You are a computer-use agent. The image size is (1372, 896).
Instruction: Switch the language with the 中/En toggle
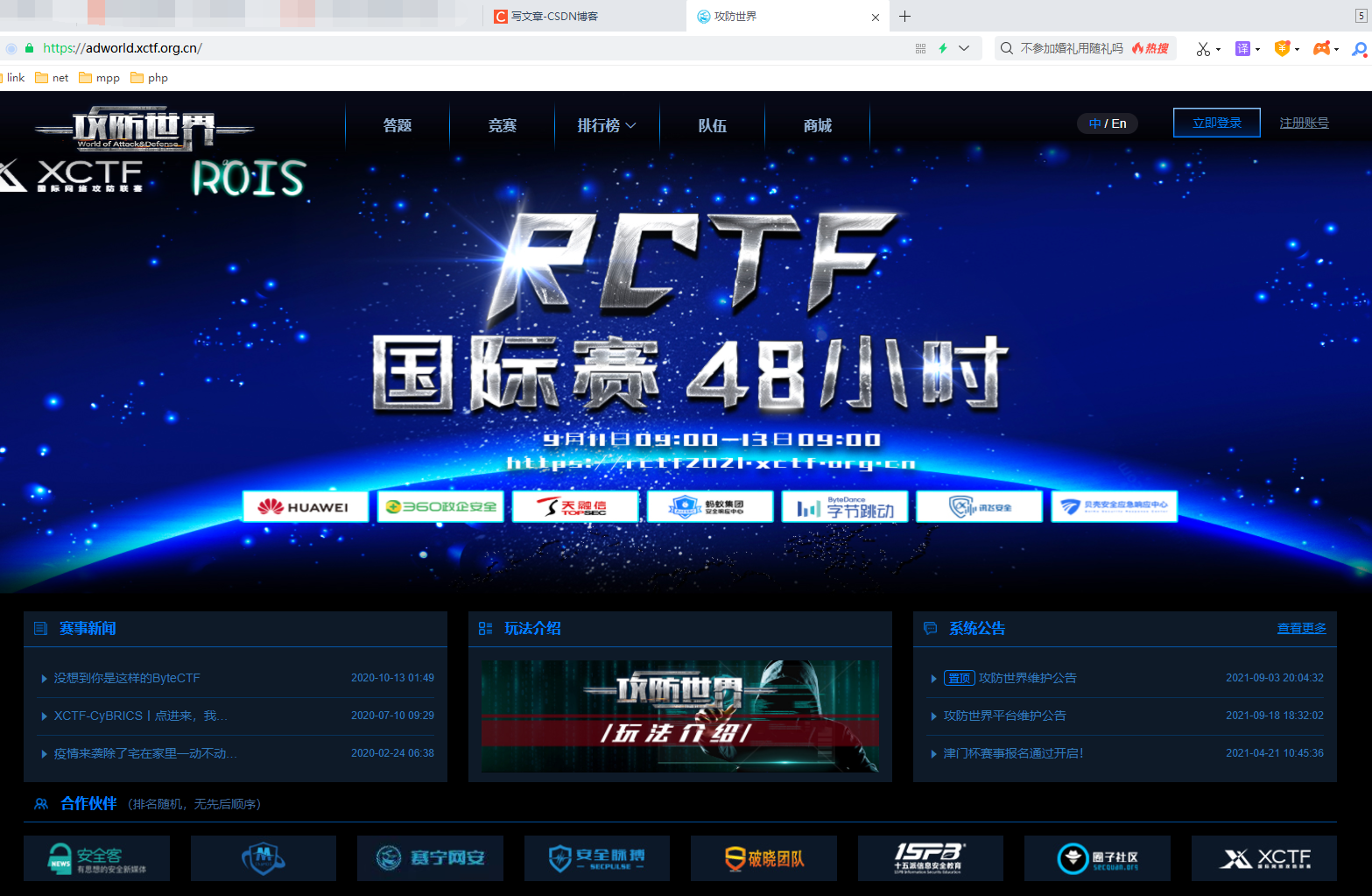(1108, 123)
